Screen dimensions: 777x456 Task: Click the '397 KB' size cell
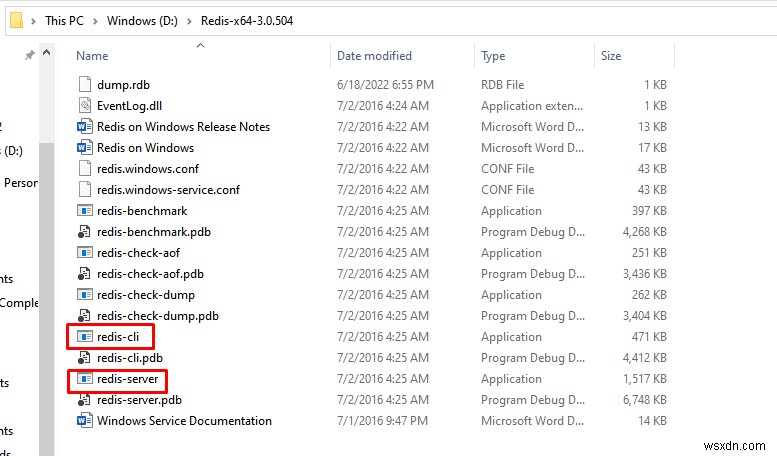click(649, 211)
